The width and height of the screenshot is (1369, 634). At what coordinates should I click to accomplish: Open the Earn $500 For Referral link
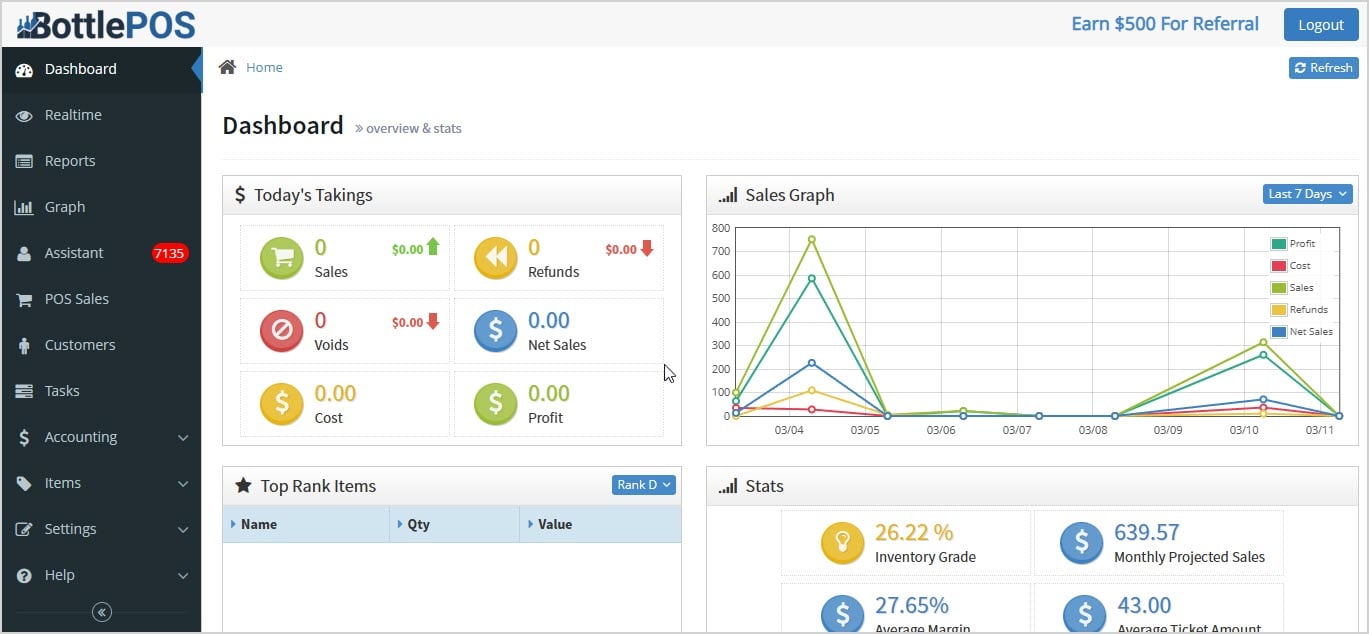pyautogui.click(x=1164, y=23)
